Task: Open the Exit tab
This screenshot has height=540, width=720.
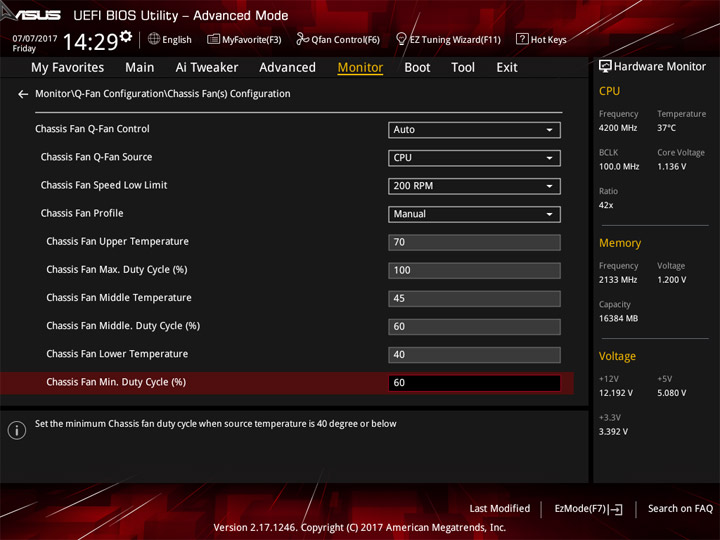Action: tap(507, 68)
